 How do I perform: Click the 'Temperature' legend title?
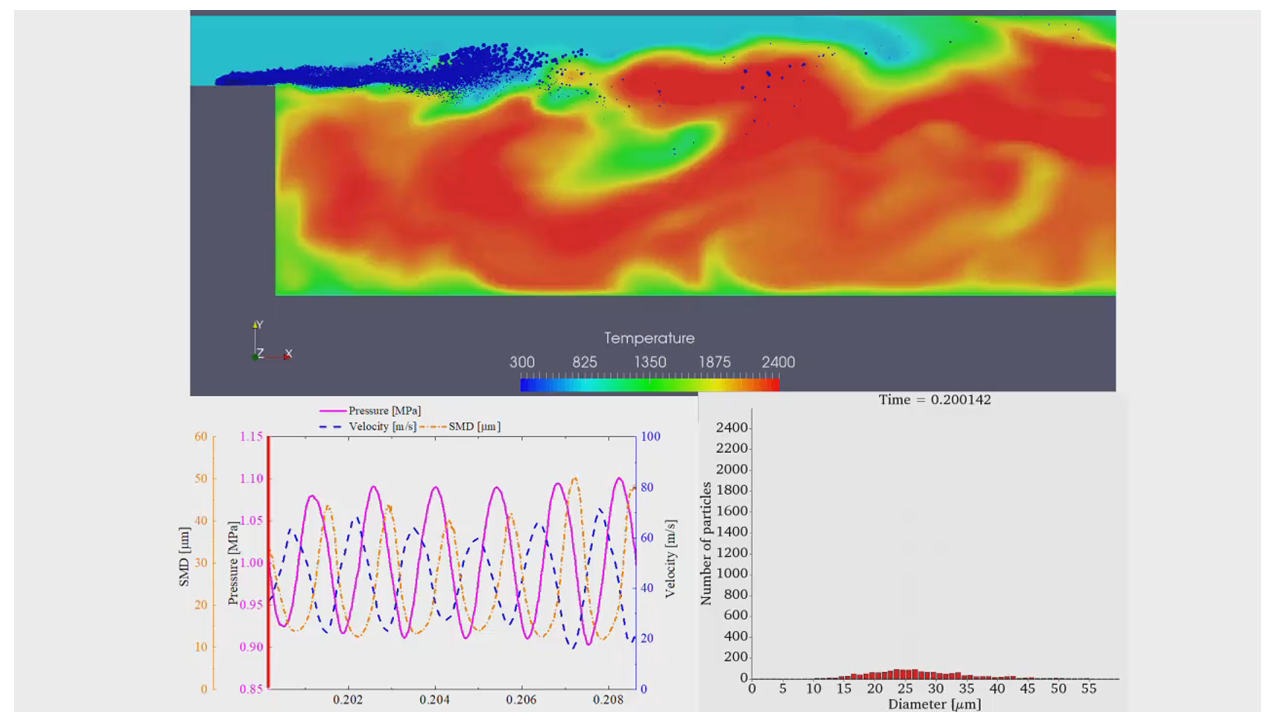tap(649, 338)
